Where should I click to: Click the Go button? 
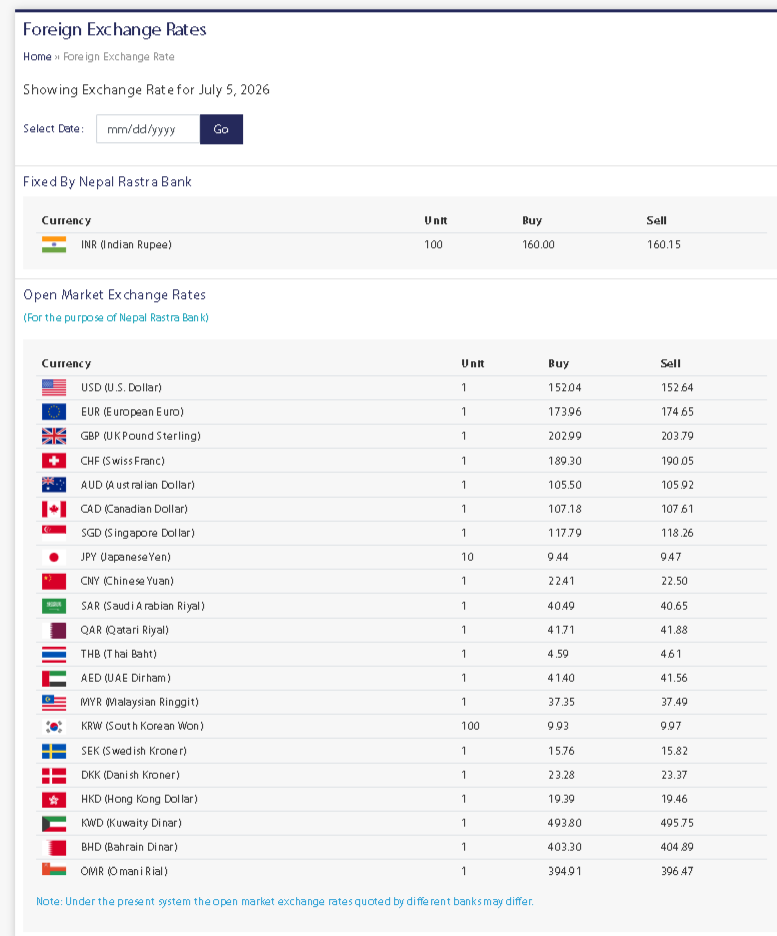click(x=221, y=129)
